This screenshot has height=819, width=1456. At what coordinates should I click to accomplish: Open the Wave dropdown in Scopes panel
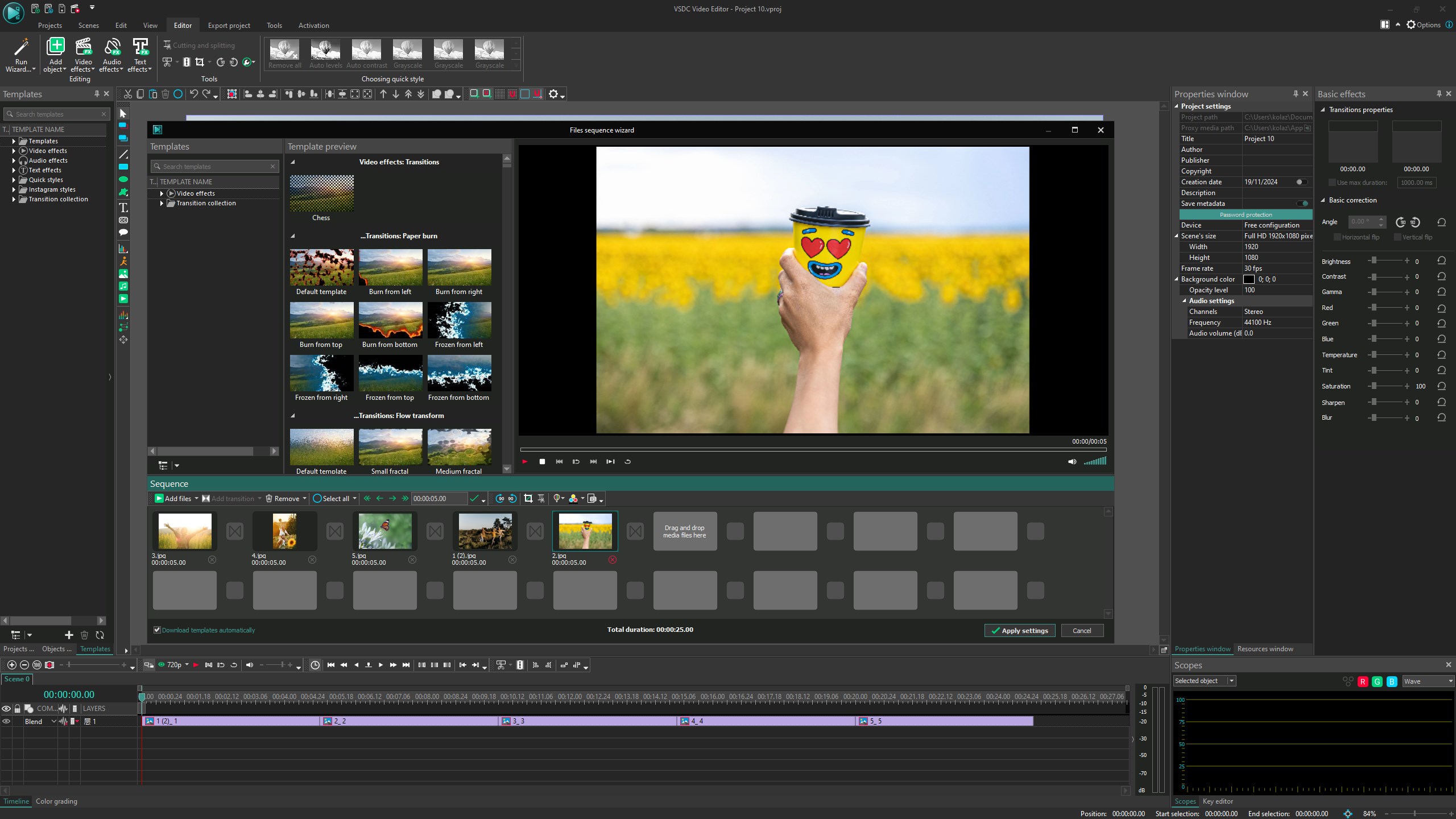tap(1428, 680)
